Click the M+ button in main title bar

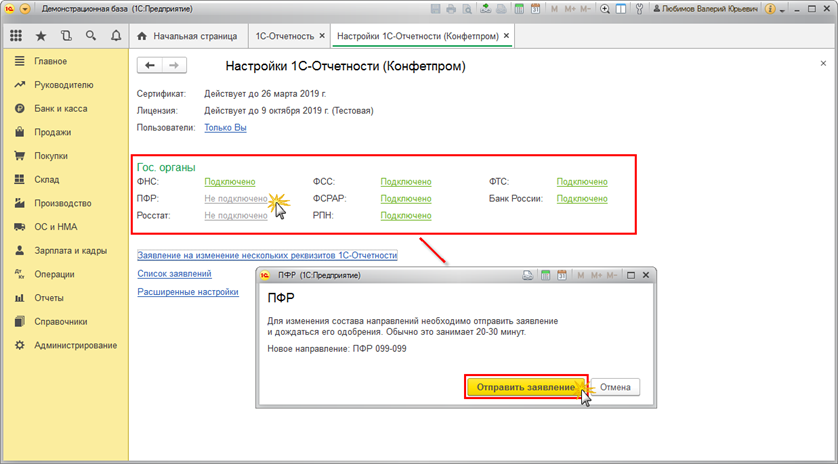[569, 9]
